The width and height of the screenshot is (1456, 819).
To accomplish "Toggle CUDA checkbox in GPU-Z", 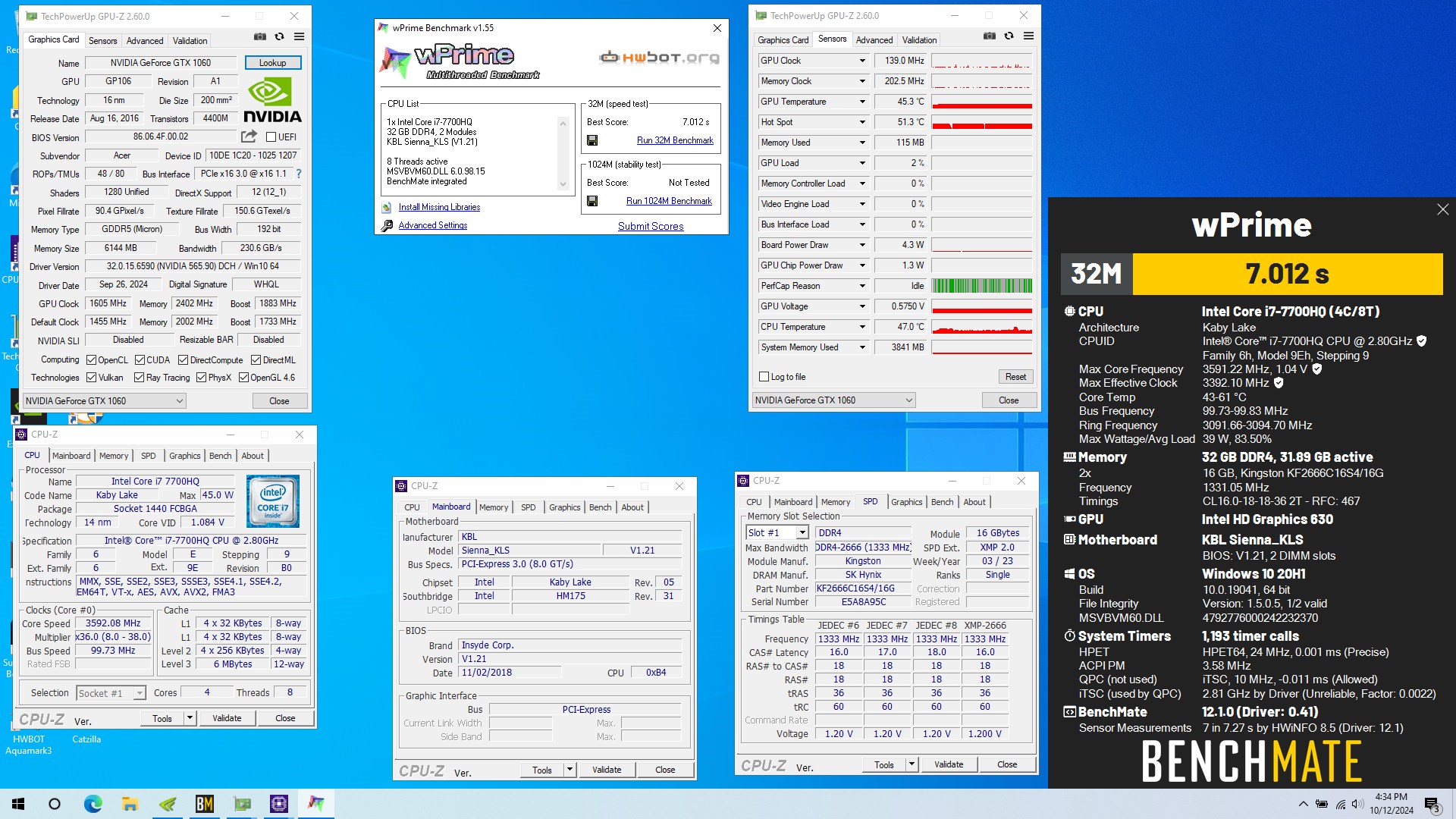I will point(140,360).
